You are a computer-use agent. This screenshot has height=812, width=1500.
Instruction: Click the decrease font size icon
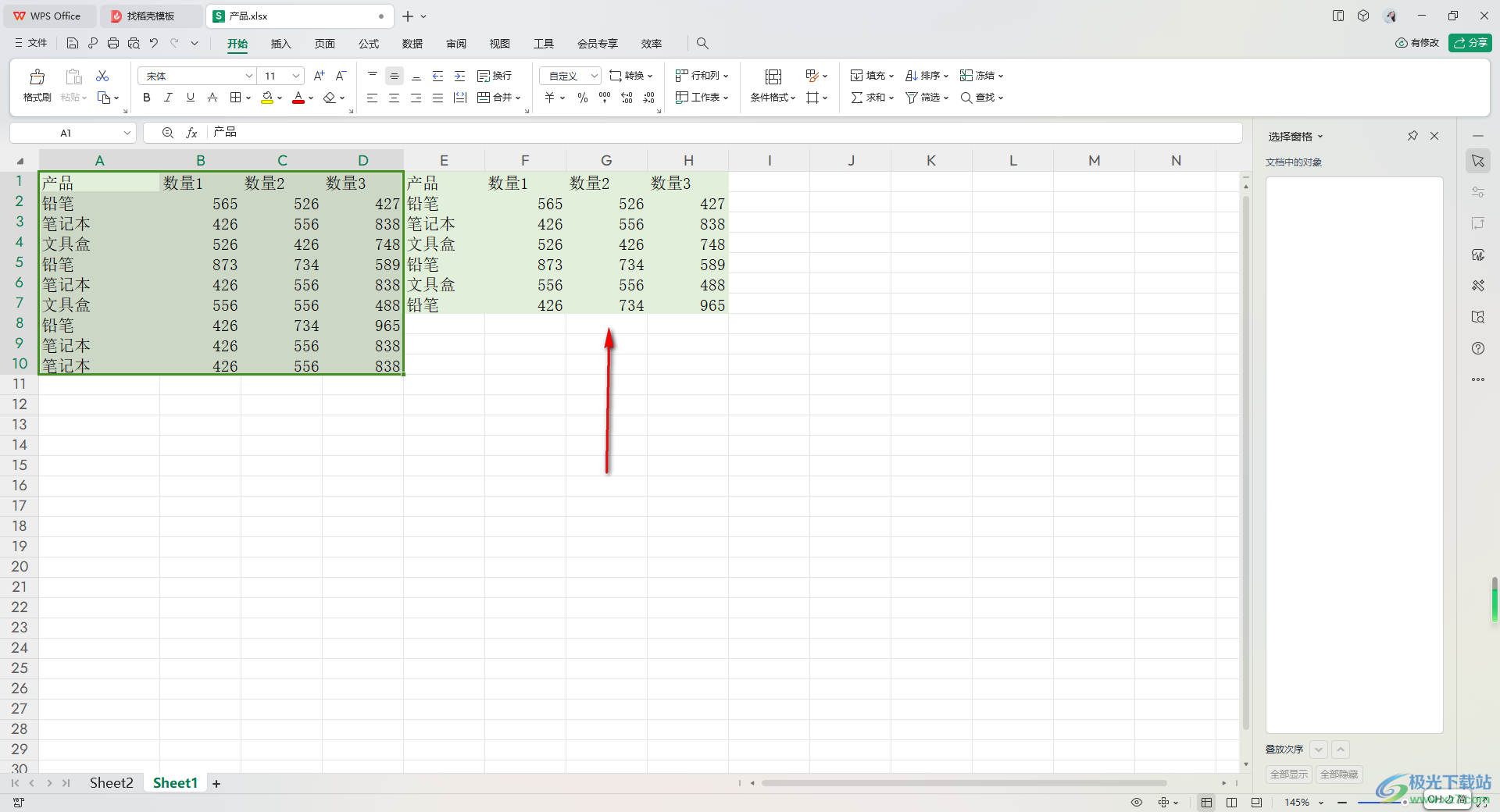[x=341, y=76]
